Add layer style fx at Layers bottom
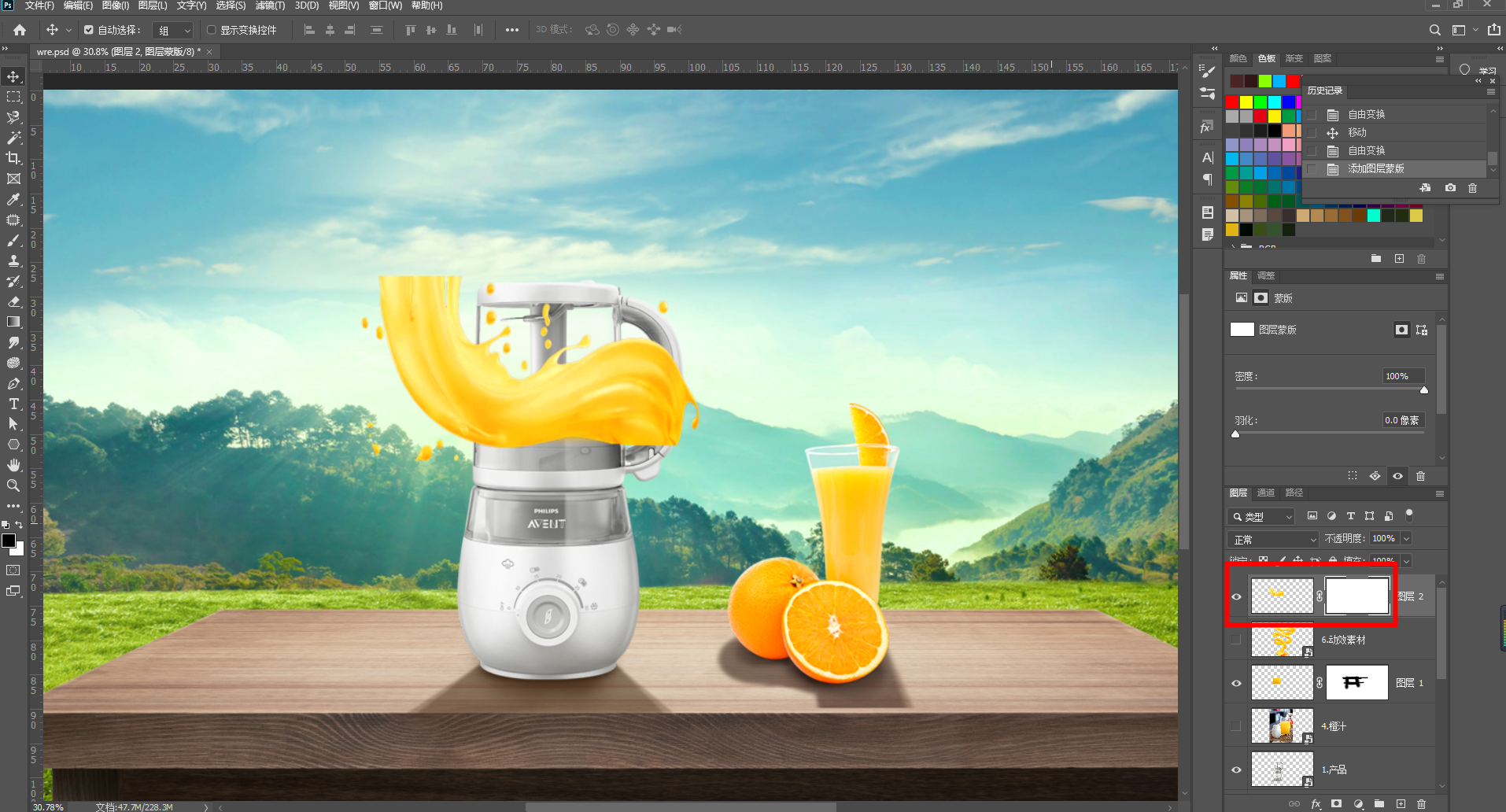 [x=1316, y=803]
